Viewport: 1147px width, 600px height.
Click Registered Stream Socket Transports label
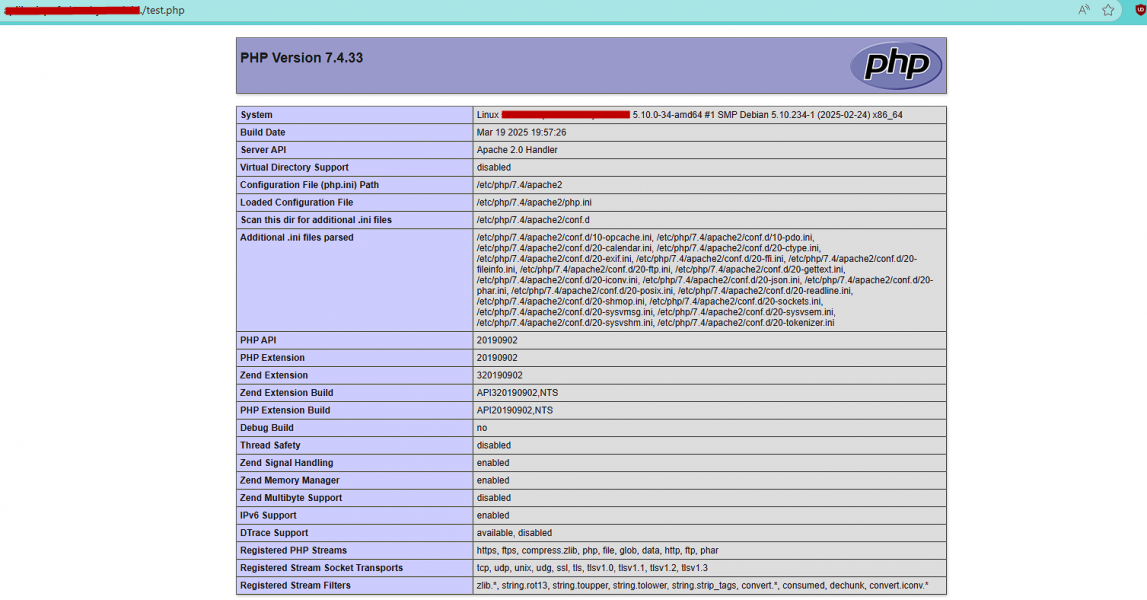click(321, 569)
